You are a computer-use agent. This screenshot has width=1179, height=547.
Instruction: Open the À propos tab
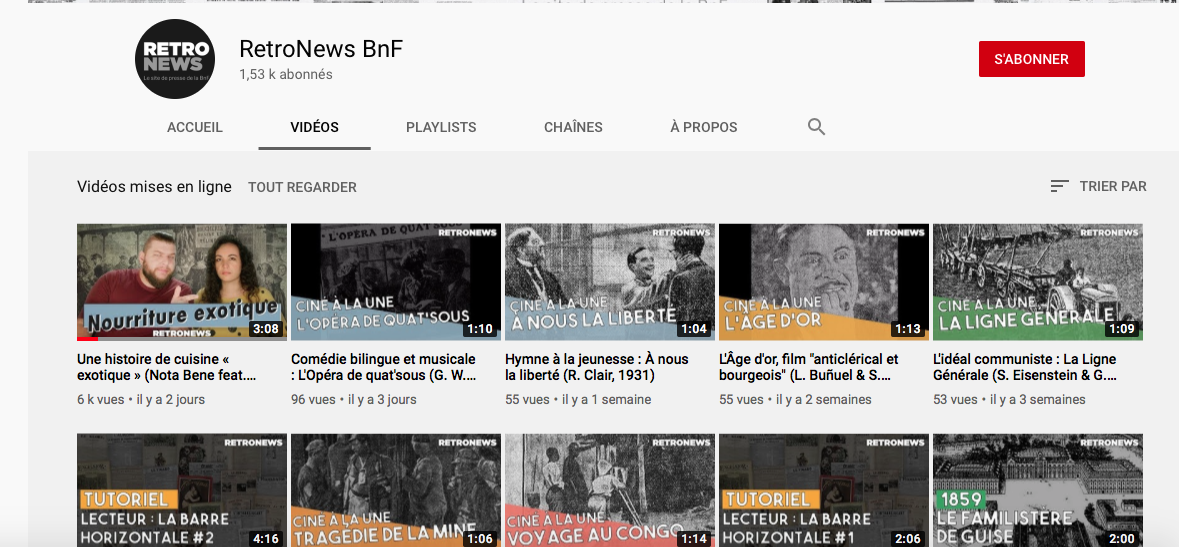pos(704,127)
